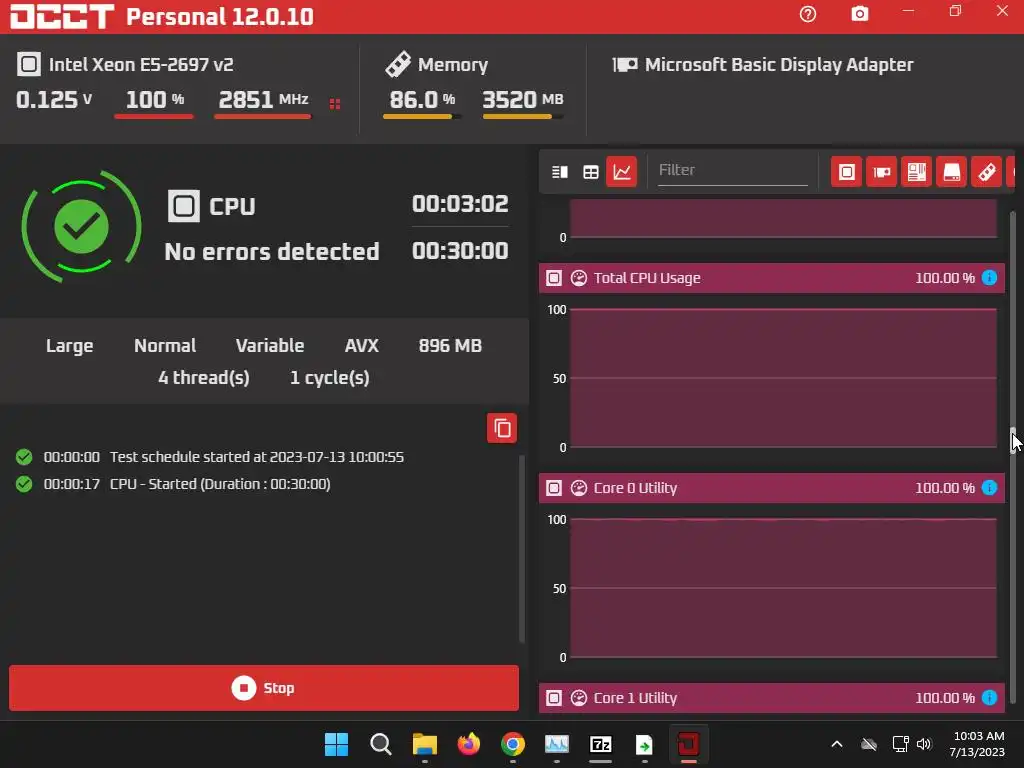The height and width of the screenshot is (768, 1024).
Task: Click the red CPU cores grid indicator
Action: pyautogui.click(x=335, y=104)
